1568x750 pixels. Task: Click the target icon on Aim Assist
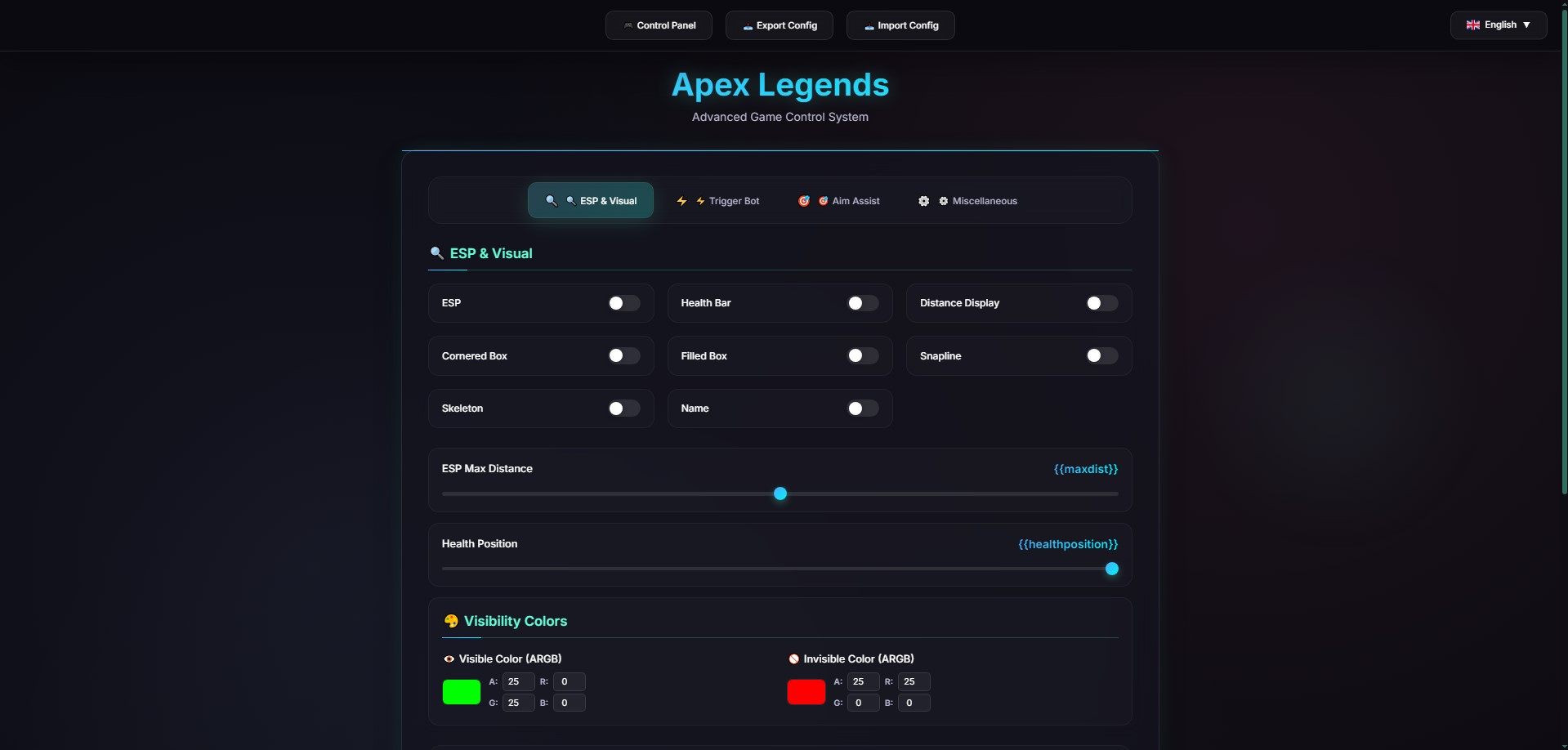click(x=804, y=201)
